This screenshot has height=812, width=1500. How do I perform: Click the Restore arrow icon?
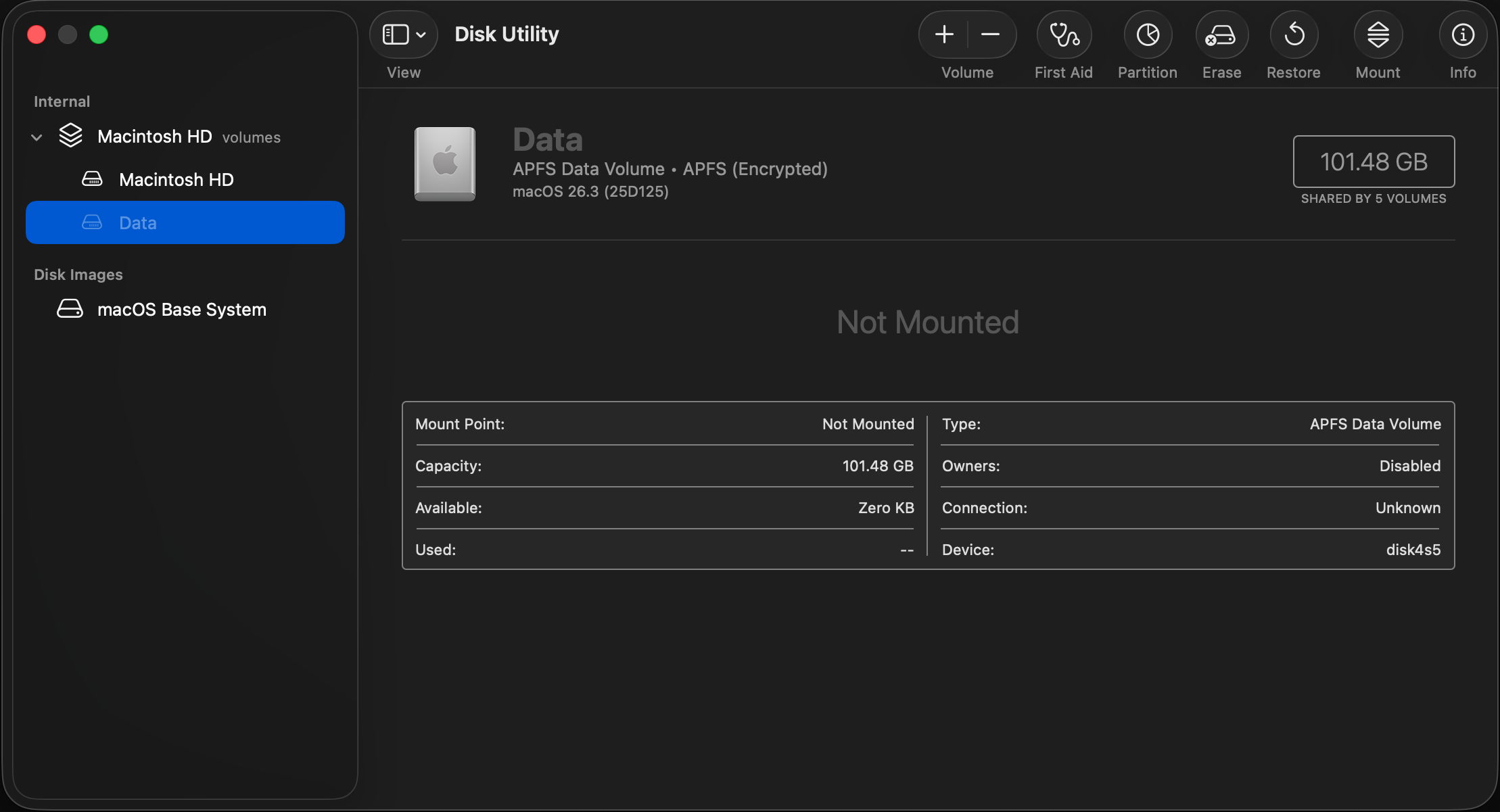coord(1294,34)
